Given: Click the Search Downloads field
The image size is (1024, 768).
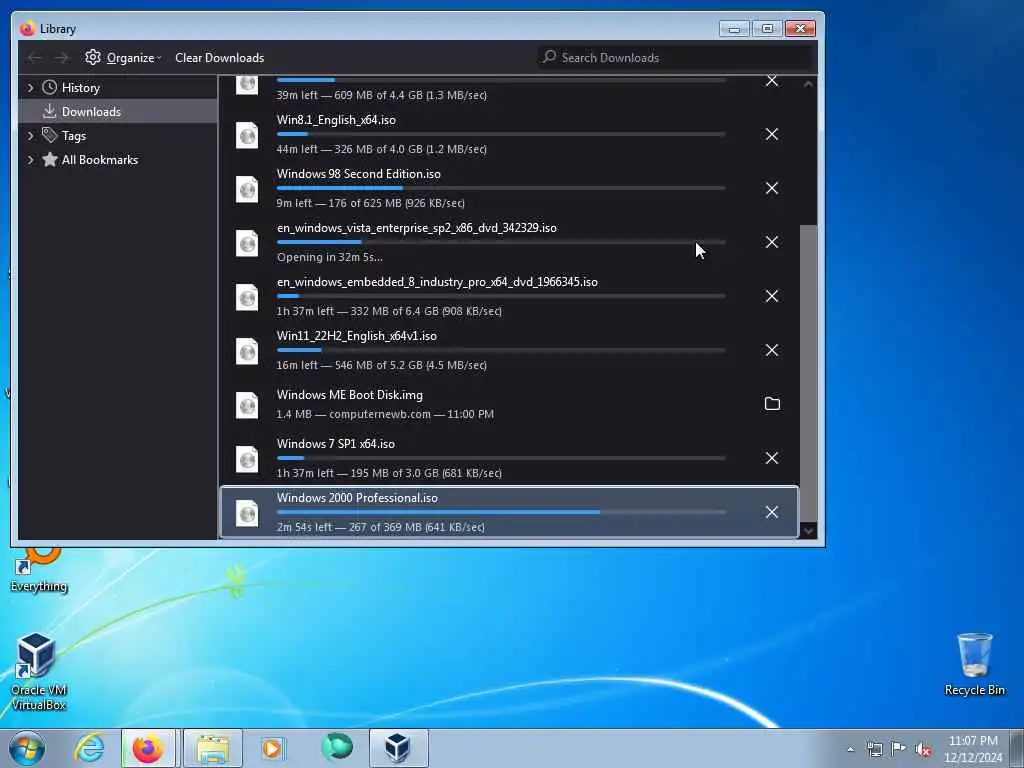Looking at the screenshot, I should (x=676, y=57).
